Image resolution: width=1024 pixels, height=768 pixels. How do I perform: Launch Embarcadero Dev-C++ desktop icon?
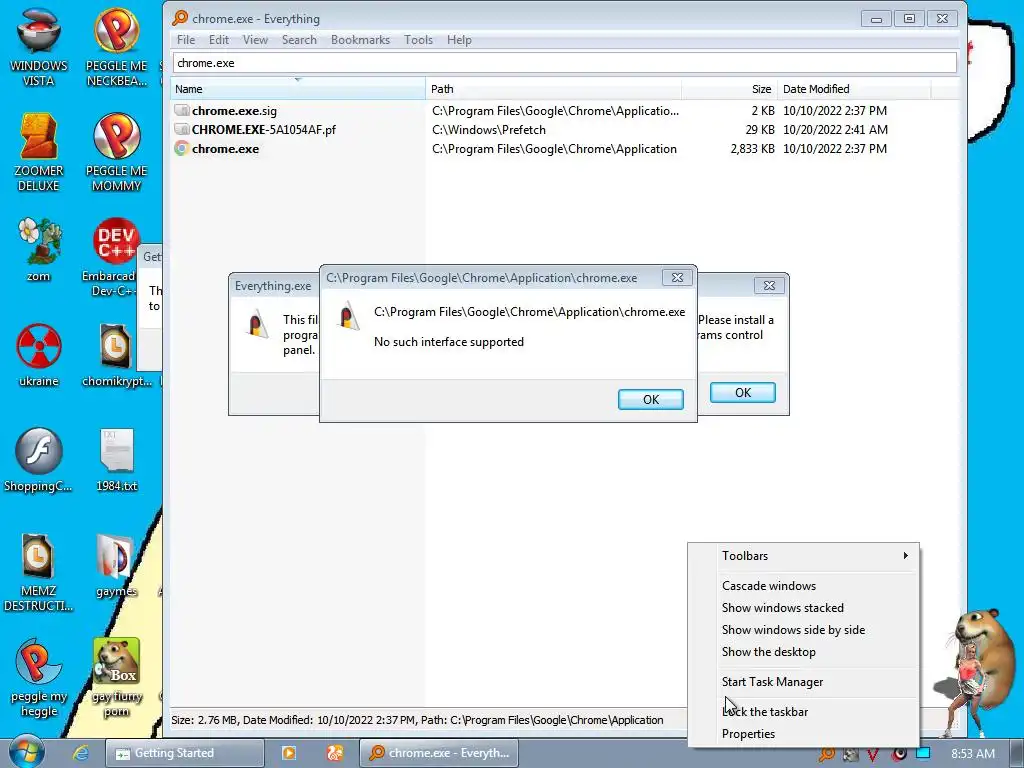click(x=112, y=256)
